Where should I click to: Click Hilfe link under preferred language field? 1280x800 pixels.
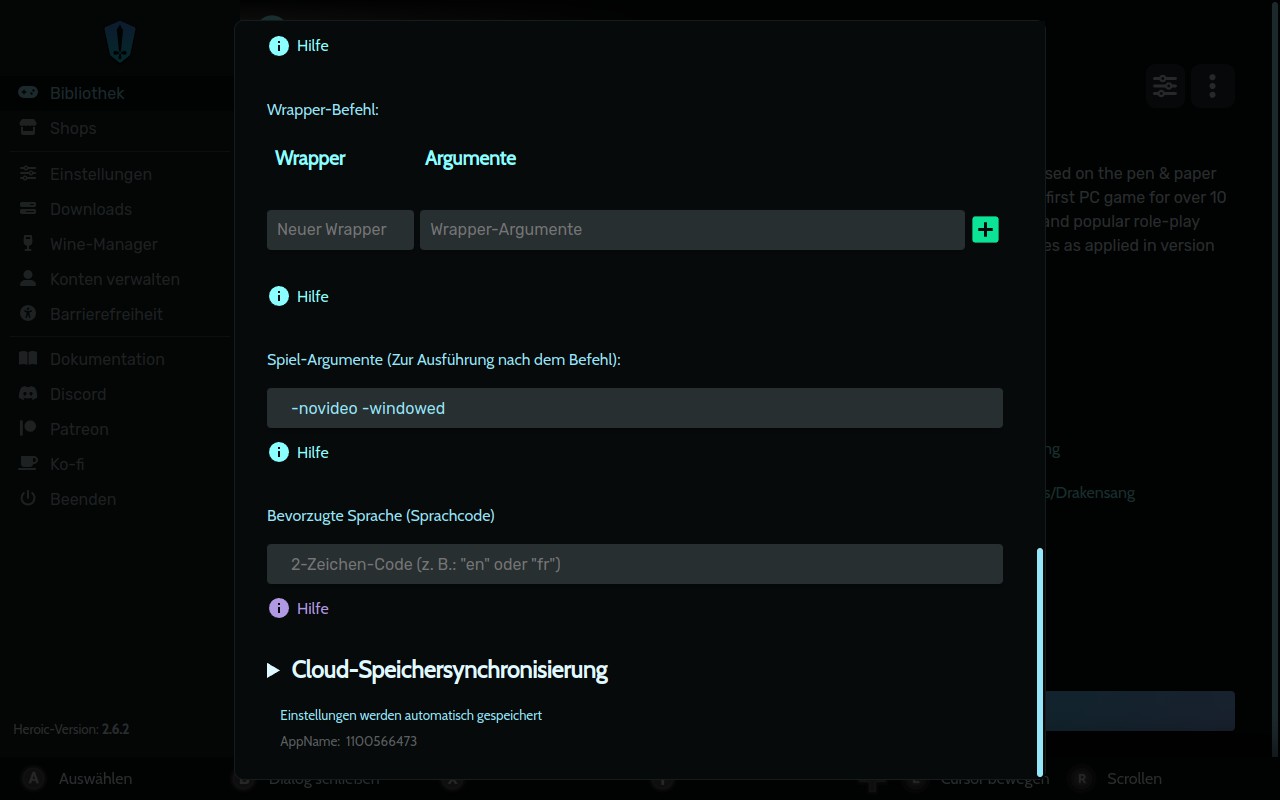pos(312,608)
